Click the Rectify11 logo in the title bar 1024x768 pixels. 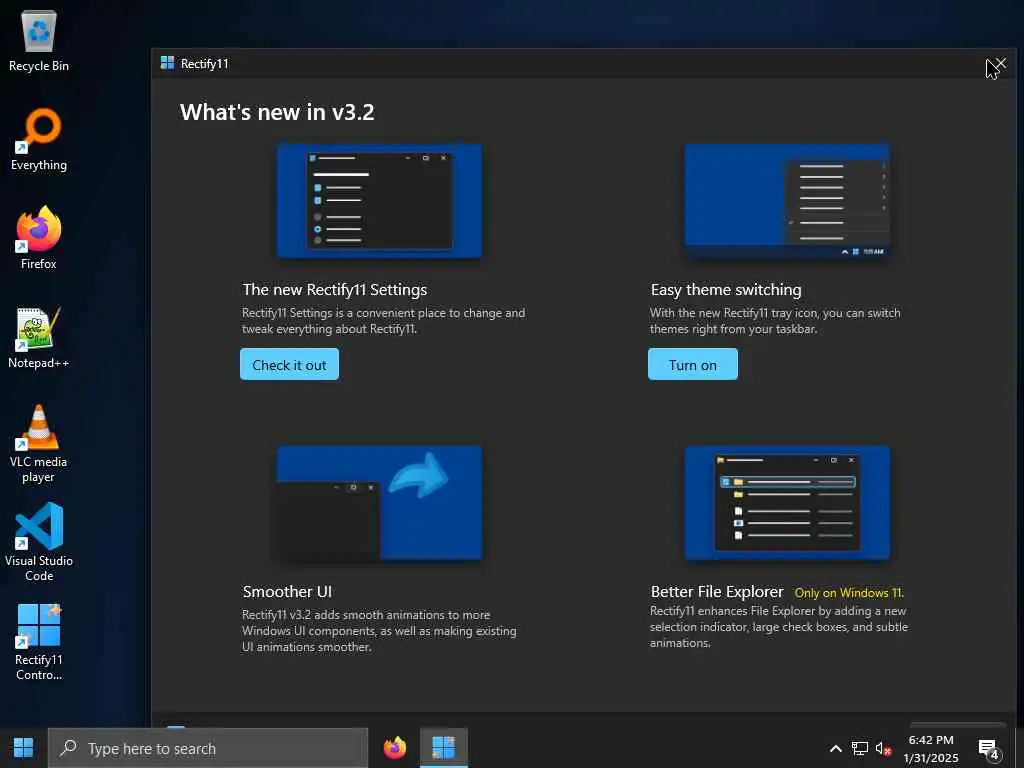point(167,63)
